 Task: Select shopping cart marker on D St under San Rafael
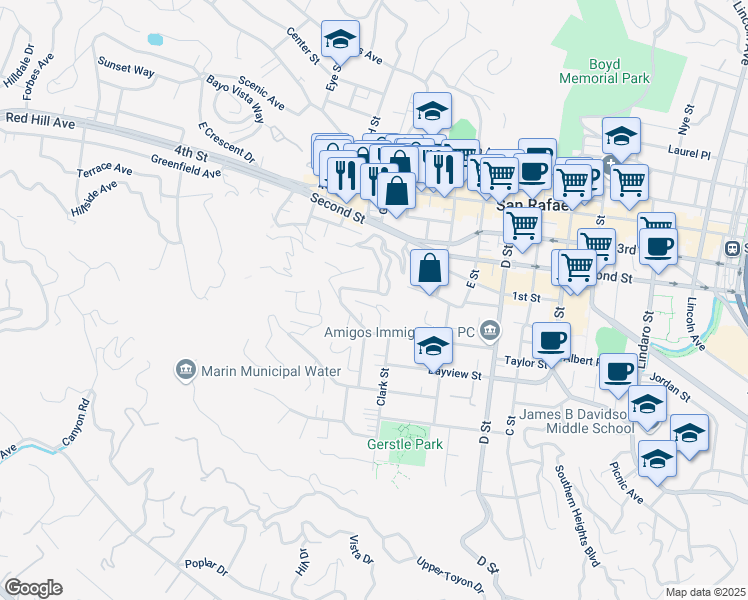click(522, 226)
